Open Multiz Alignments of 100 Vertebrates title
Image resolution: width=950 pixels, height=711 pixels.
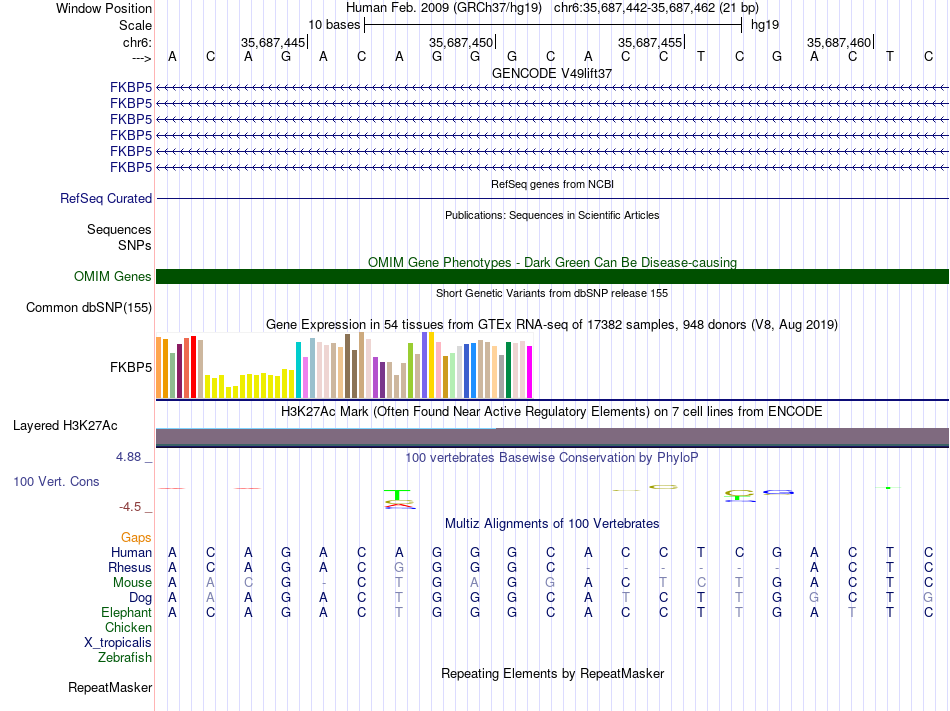click(x=552, y=523)
